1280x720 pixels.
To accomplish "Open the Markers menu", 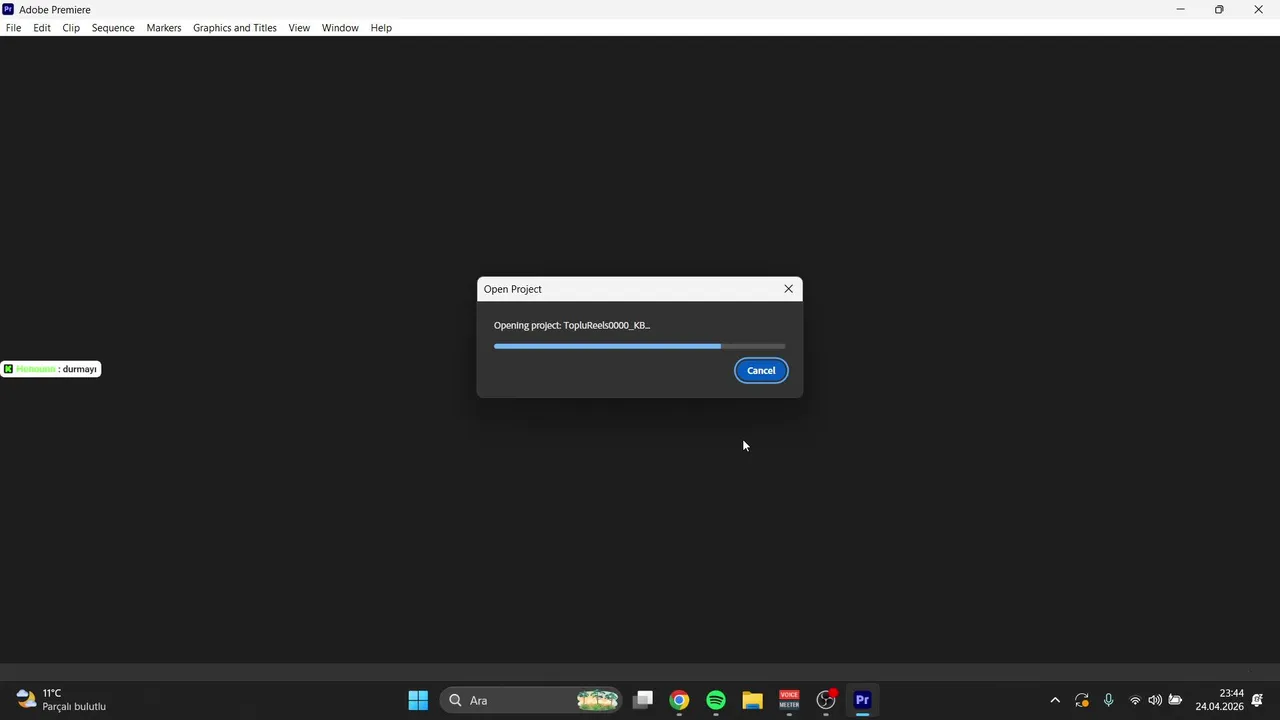I will (164, 28).
